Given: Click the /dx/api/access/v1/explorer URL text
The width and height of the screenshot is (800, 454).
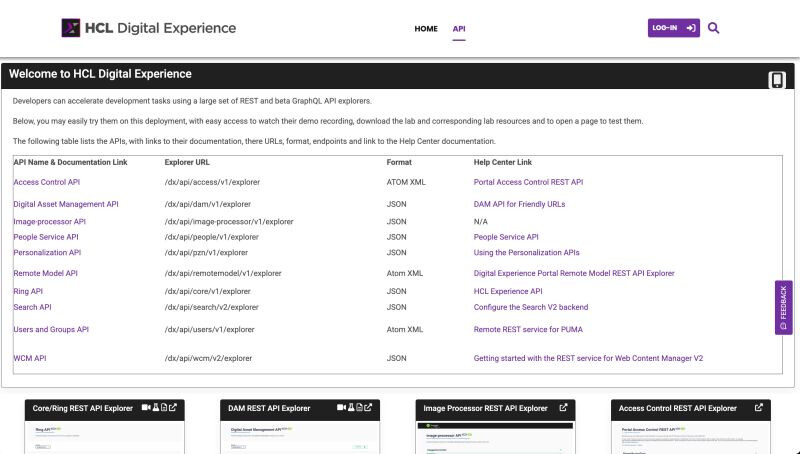Looking at the screenshot, I should 212,182.
